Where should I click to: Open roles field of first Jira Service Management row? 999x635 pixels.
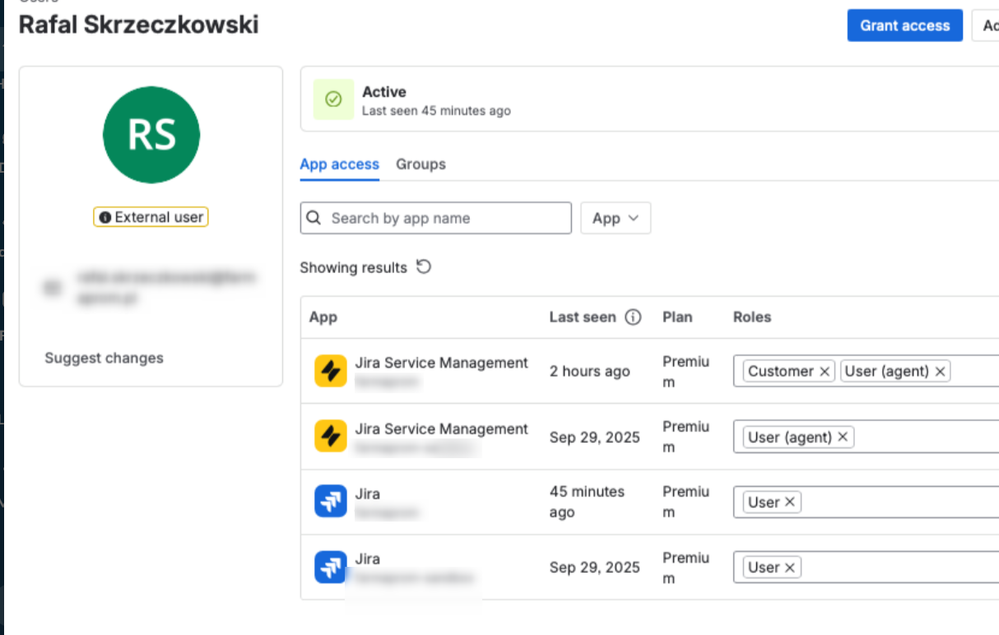pos(866,371)
